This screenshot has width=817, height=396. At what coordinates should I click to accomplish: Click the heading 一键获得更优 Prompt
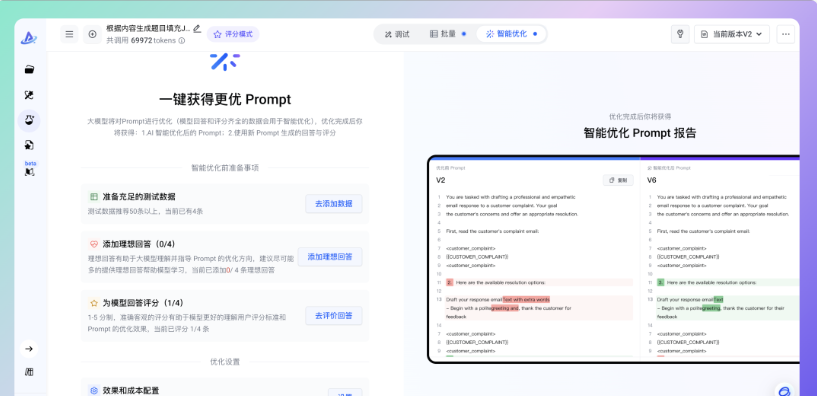(x=225, y=100)
